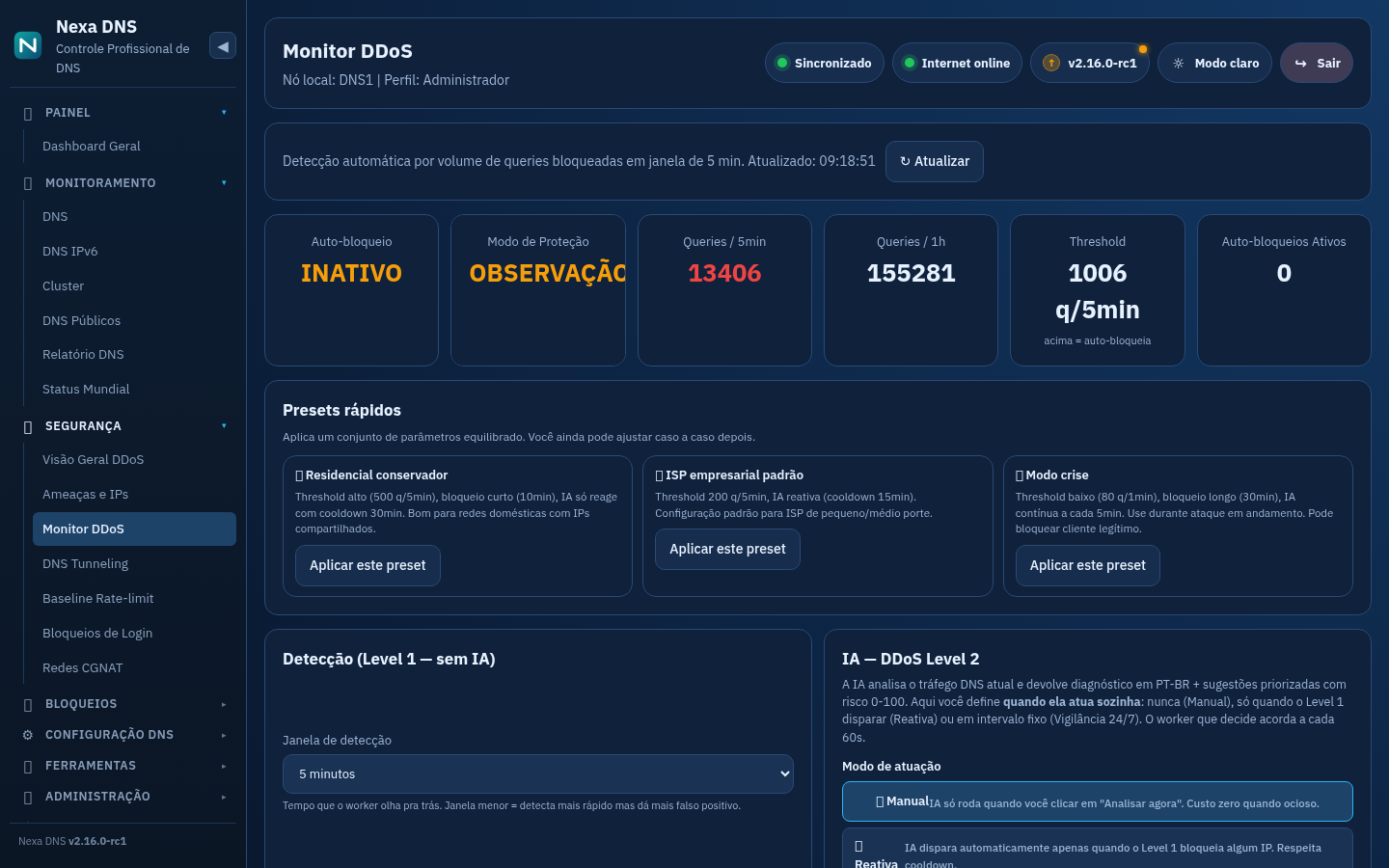Click the v2.16.0-rc1 version badge
1389x868 pixels.
click(1090, 63)
